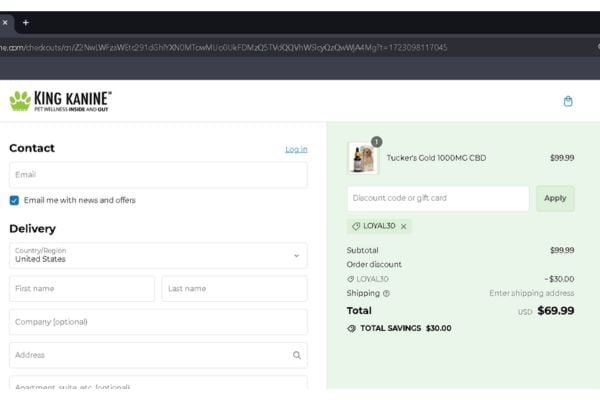
Task: Click the TOTAL SAVINGS $30.00 text
Action: [x=406, y=328]
